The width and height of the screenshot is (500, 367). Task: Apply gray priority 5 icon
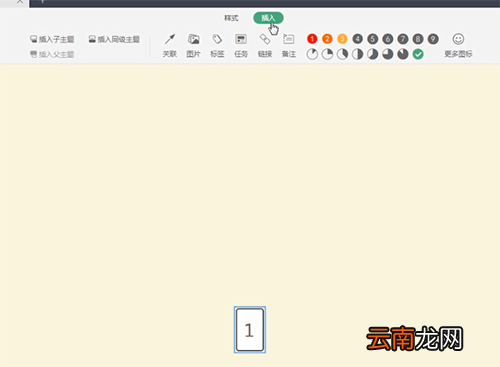coord(373,39)
